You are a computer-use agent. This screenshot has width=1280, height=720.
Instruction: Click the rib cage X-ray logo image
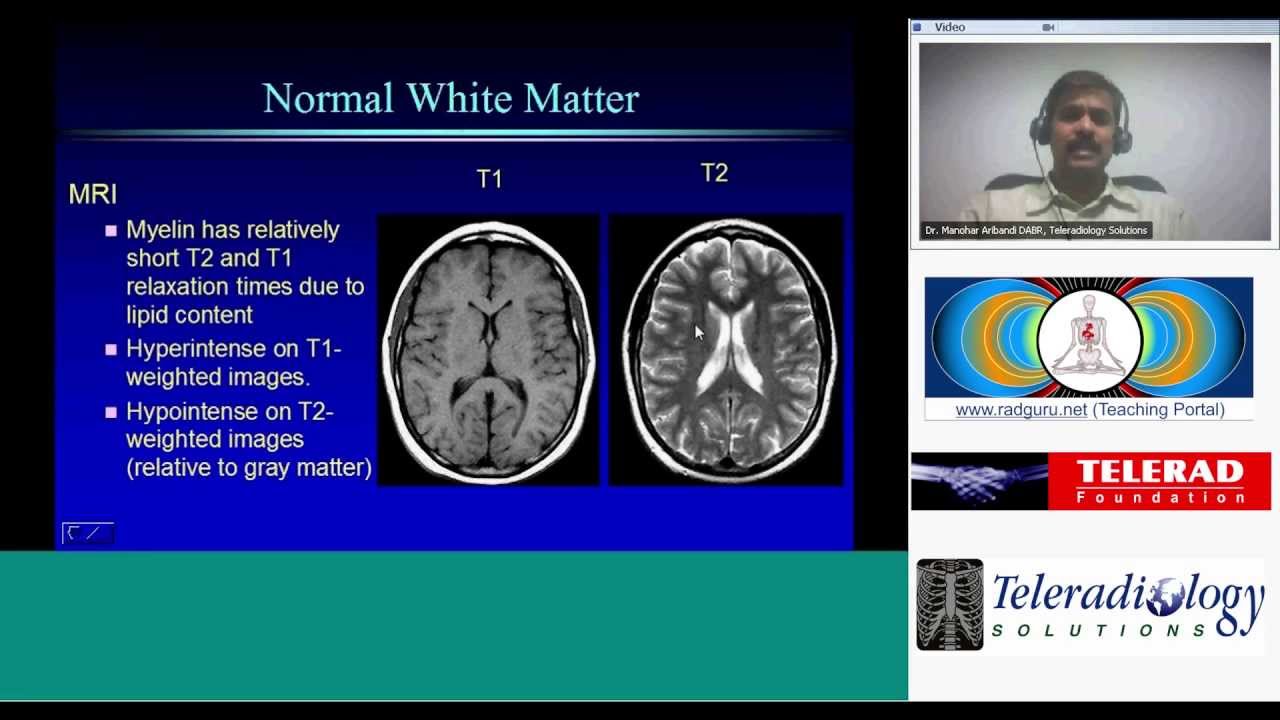click(950, 605)
